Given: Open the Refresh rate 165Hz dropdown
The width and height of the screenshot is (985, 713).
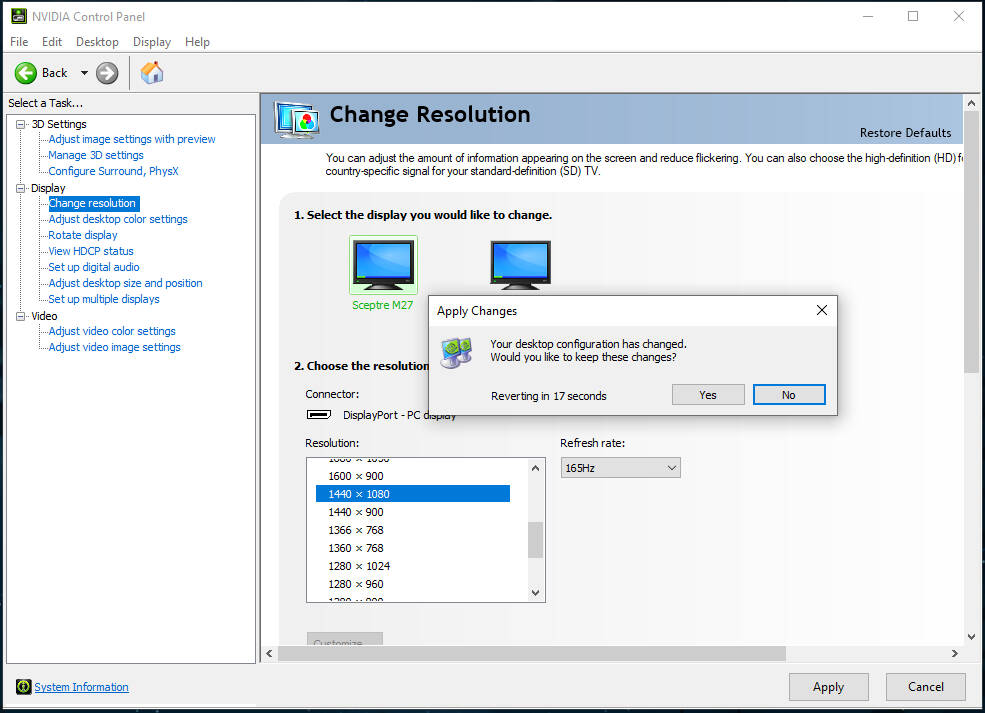Looking at the screenshot, I should 621,468.
